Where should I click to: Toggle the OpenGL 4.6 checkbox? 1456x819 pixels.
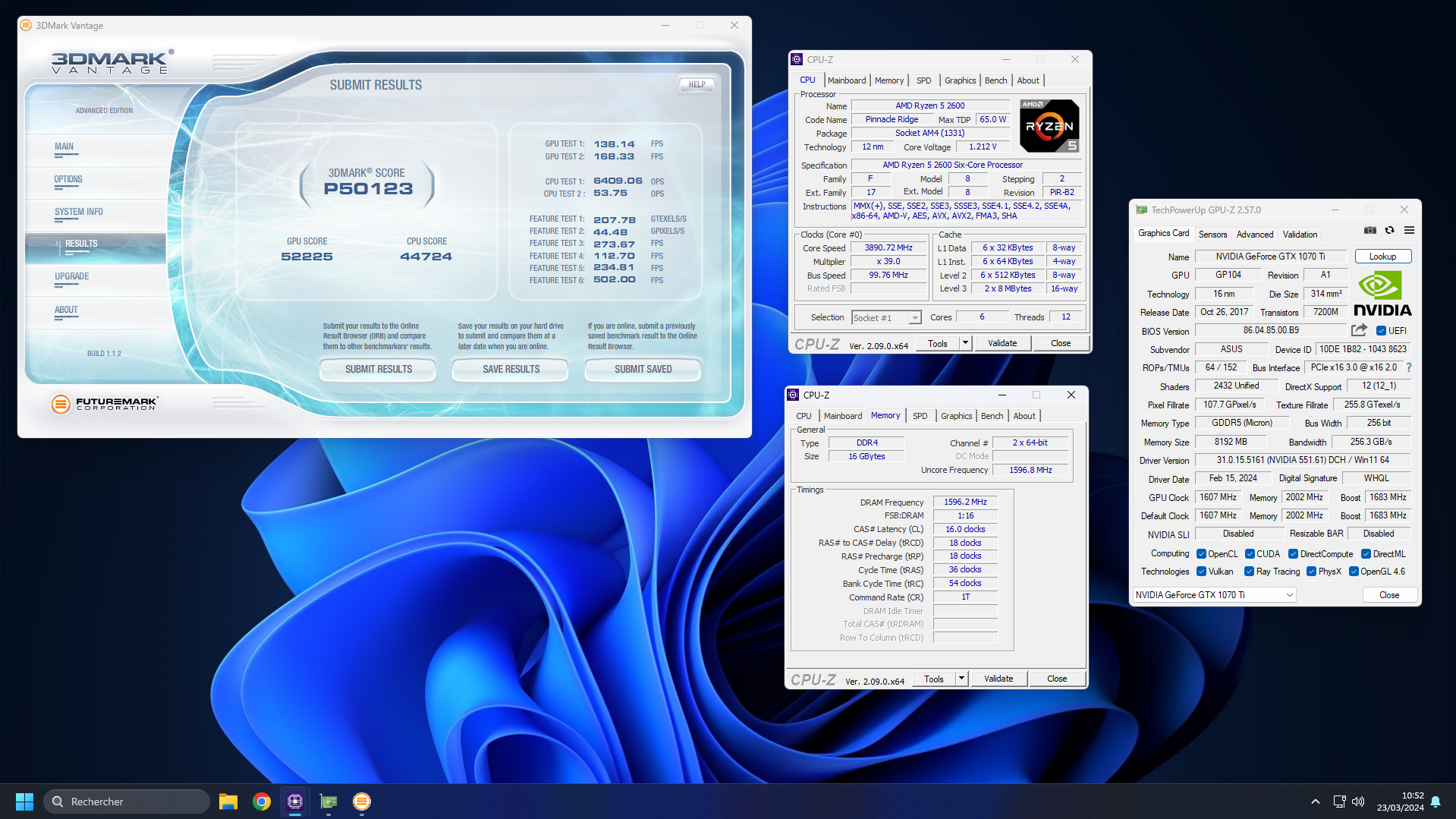pos(1354,572)
